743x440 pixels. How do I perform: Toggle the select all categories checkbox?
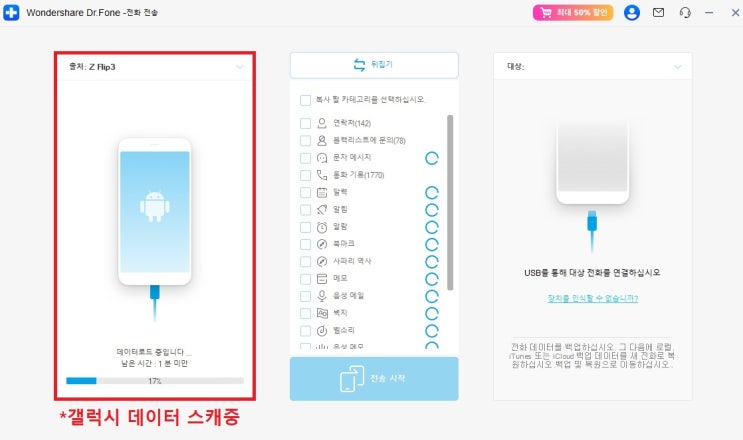click(306, 100)
